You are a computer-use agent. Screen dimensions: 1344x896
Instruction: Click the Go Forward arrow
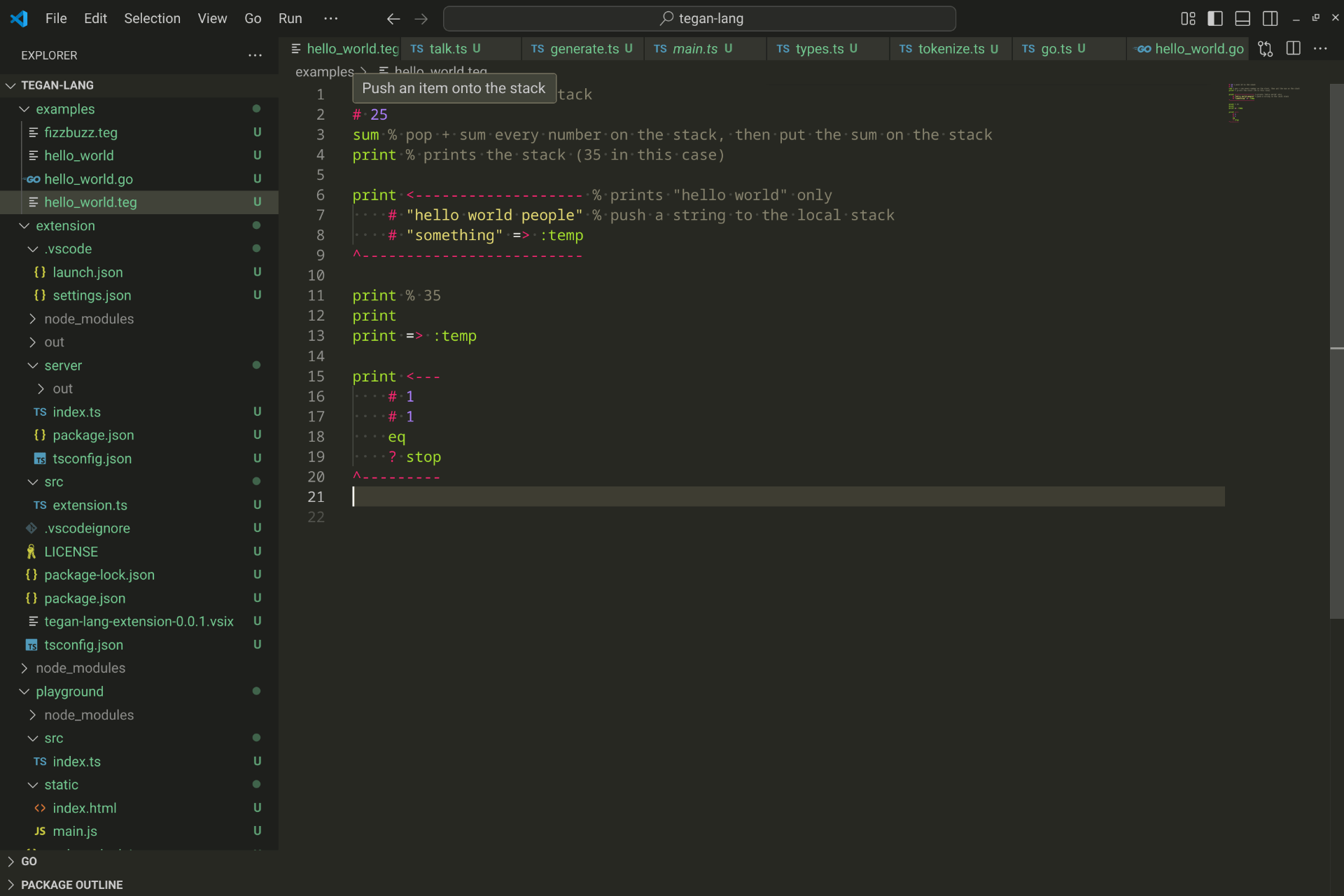tap(421, 19)
